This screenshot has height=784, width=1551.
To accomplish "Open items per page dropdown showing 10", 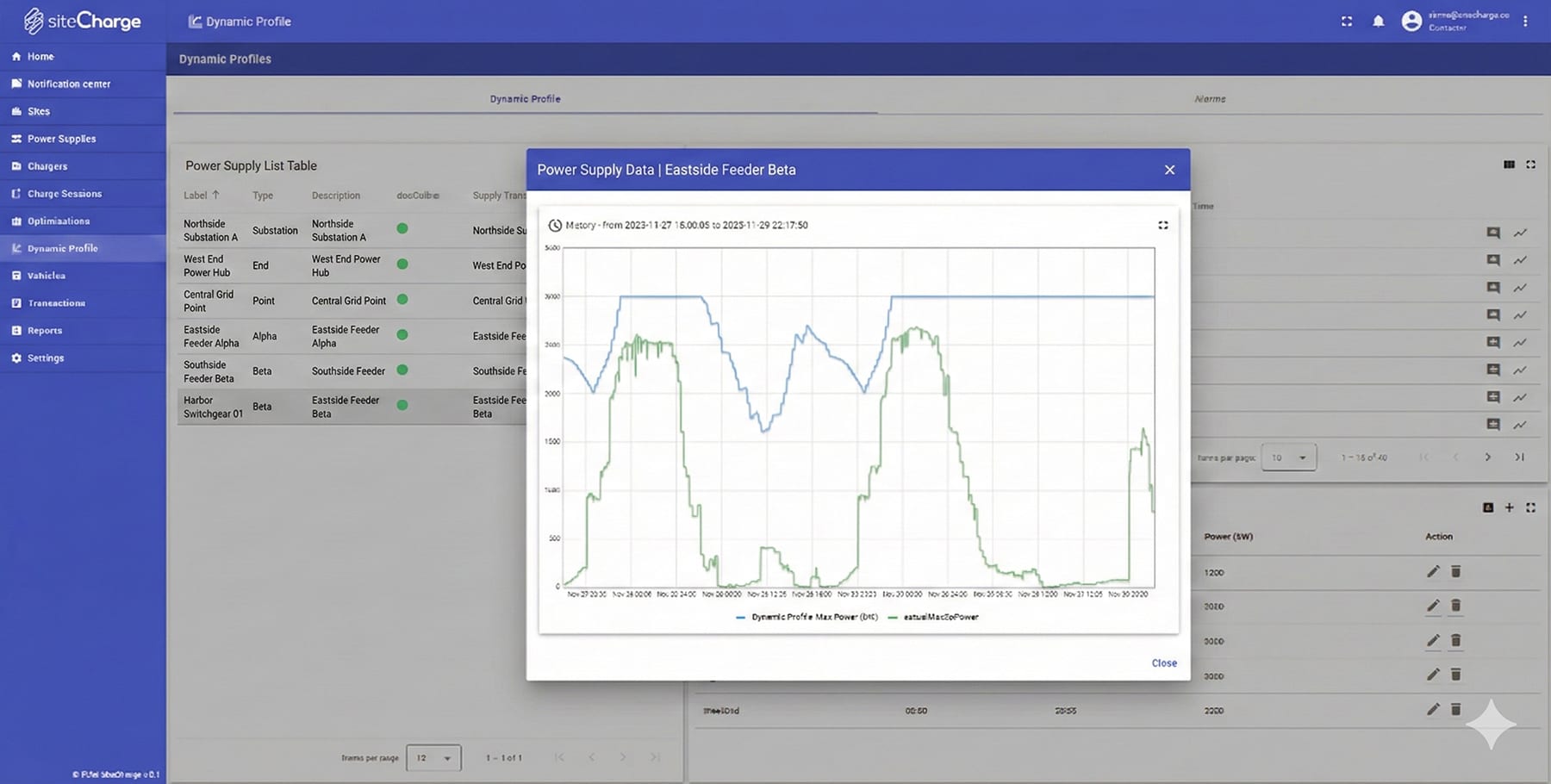I will [x=1288, y=457].
